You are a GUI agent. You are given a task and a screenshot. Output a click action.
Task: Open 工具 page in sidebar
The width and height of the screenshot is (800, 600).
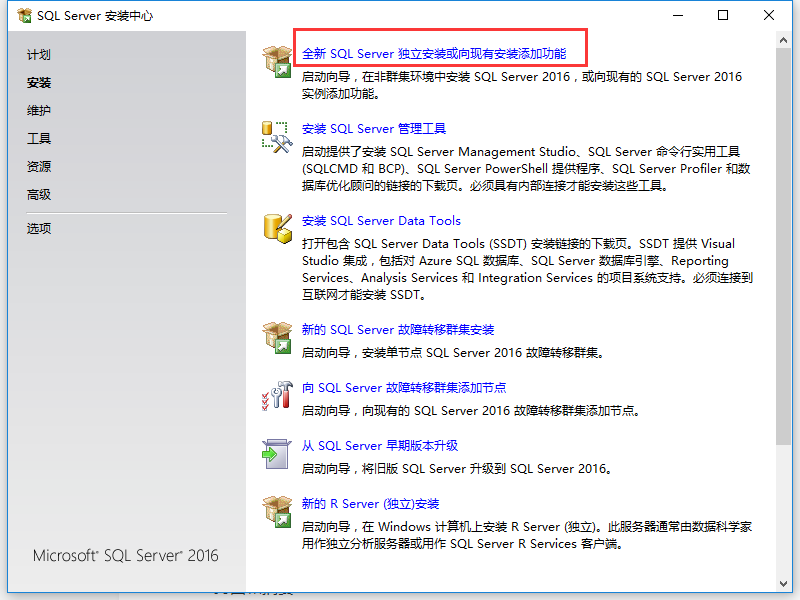click(x=39, y=138)
